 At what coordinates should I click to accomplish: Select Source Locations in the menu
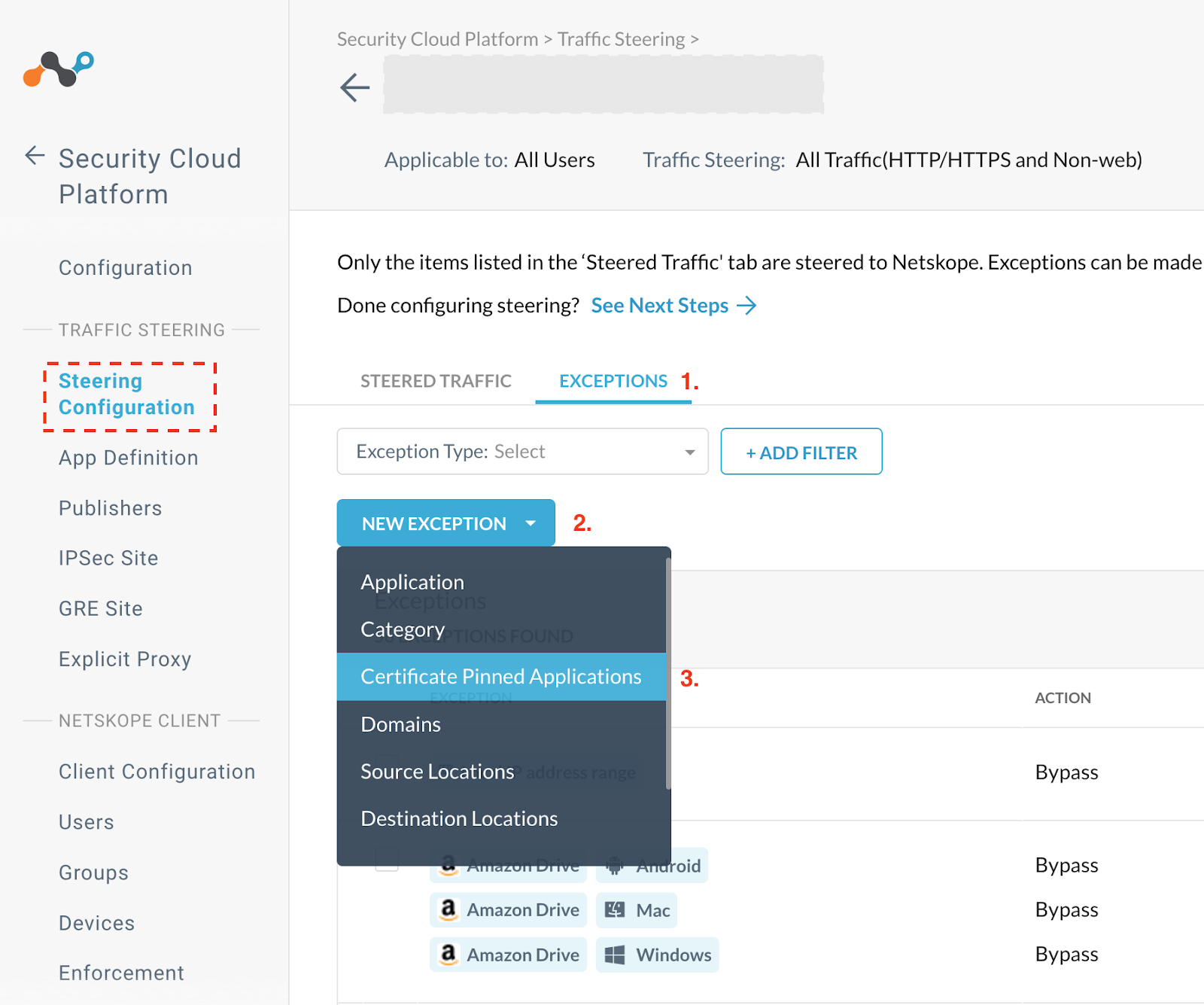501,772
